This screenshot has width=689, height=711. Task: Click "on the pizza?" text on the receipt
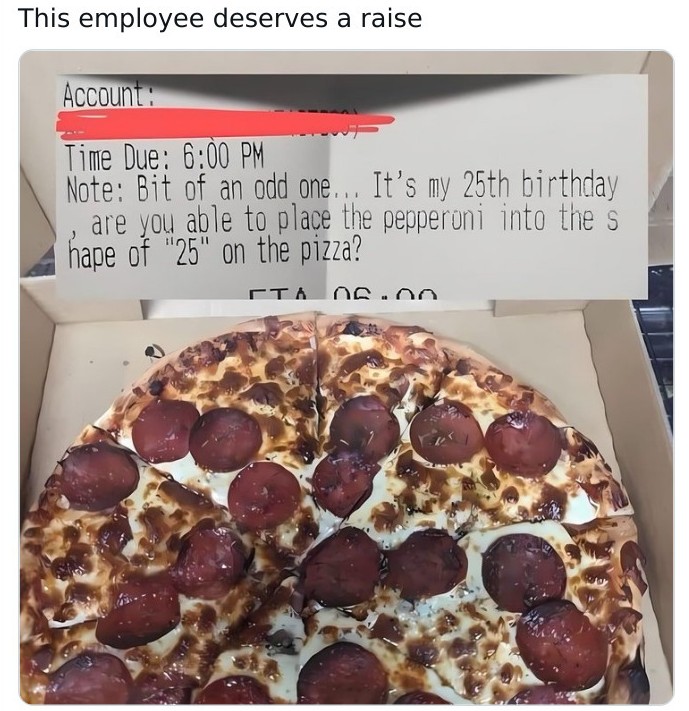(x=292, y=252)
